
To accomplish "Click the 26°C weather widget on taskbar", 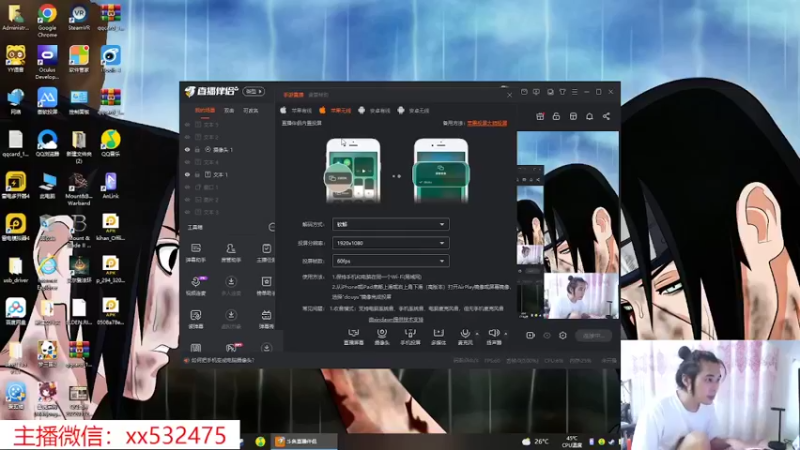I will pos(536,441).
